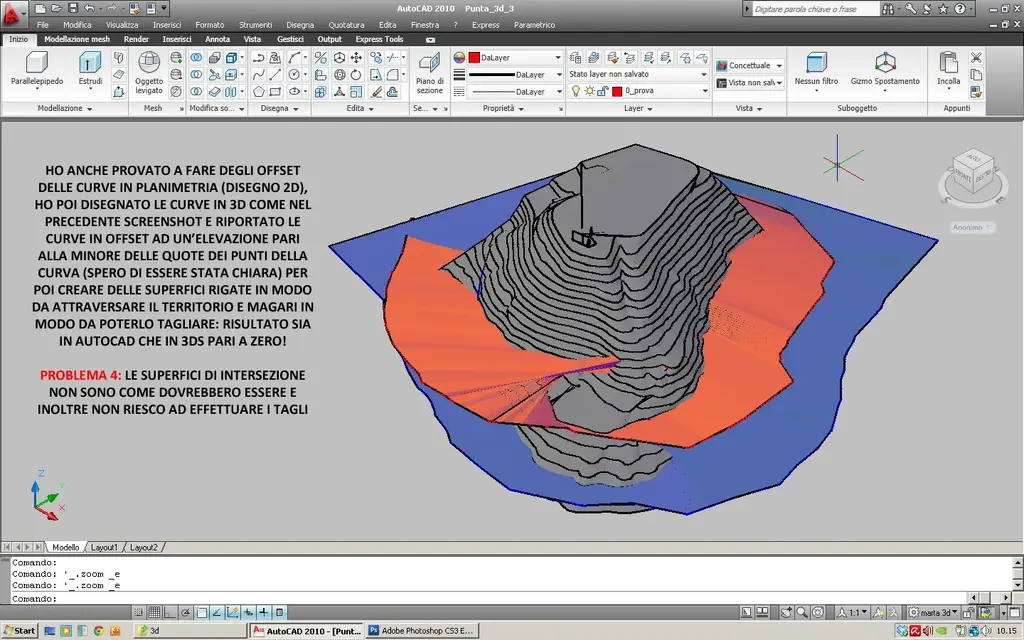1024x640 pixels.
Task: Click the red layer color swatch
Action: (617, 91)
